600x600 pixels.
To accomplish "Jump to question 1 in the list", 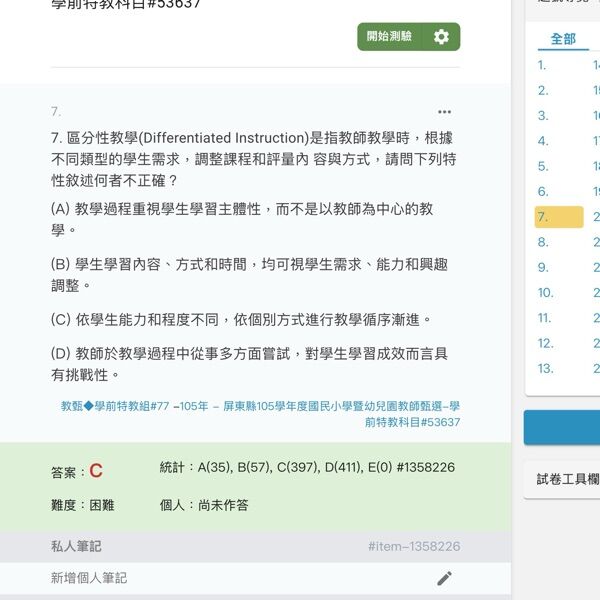I will pyautogui.click(x=542, y=65).
